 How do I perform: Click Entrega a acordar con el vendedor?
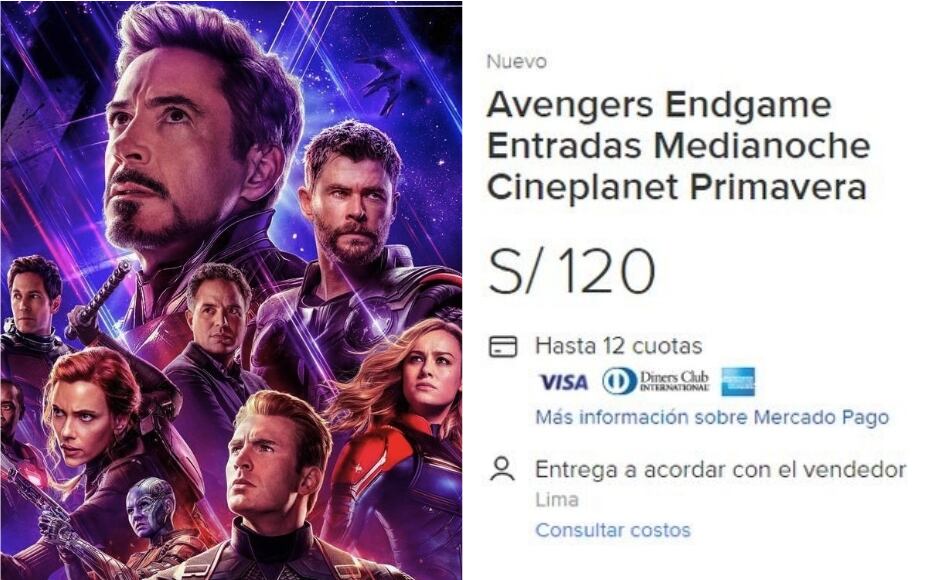click(720, 470)
